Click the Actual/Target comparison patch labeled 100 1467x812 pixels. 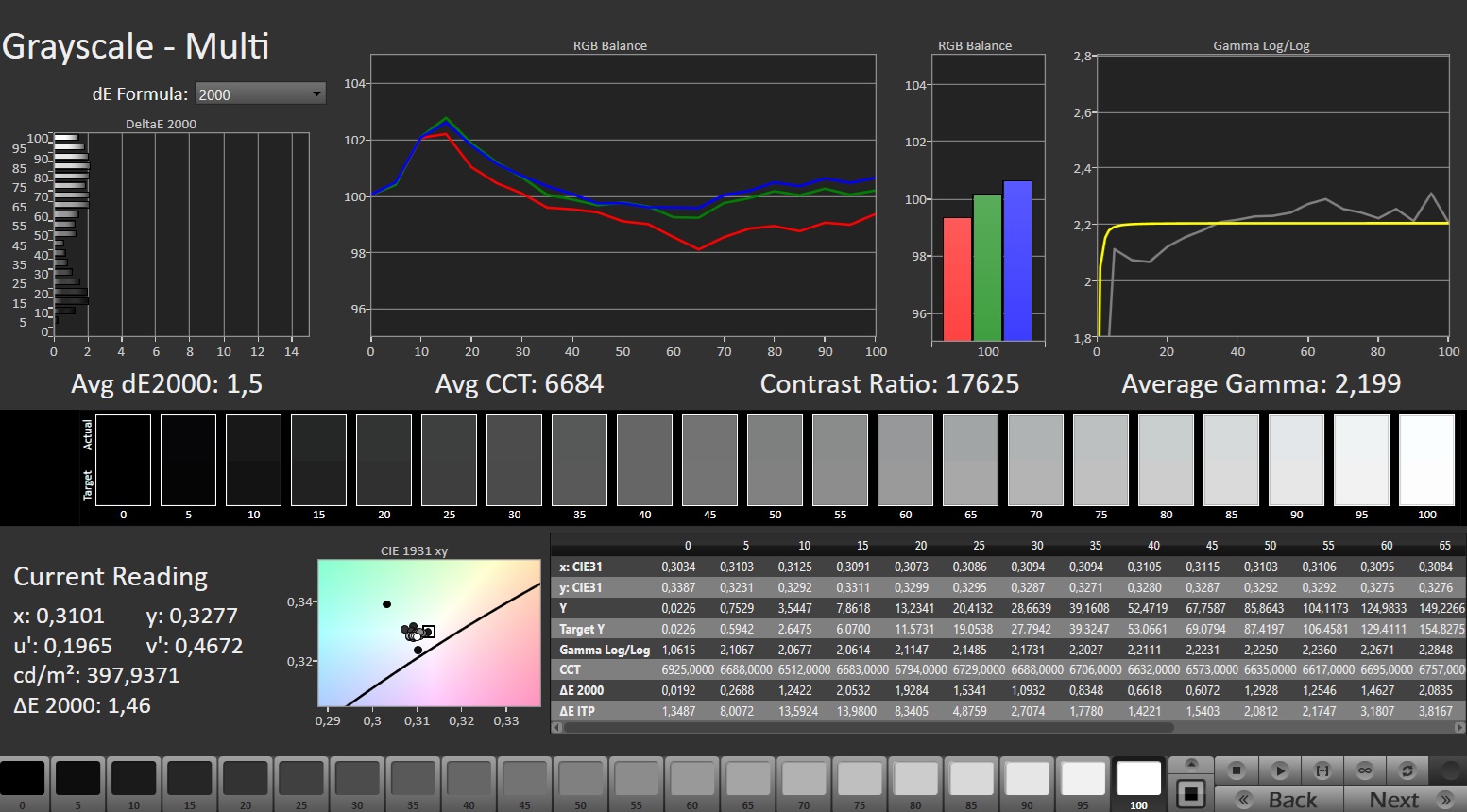click(1426, 460)
